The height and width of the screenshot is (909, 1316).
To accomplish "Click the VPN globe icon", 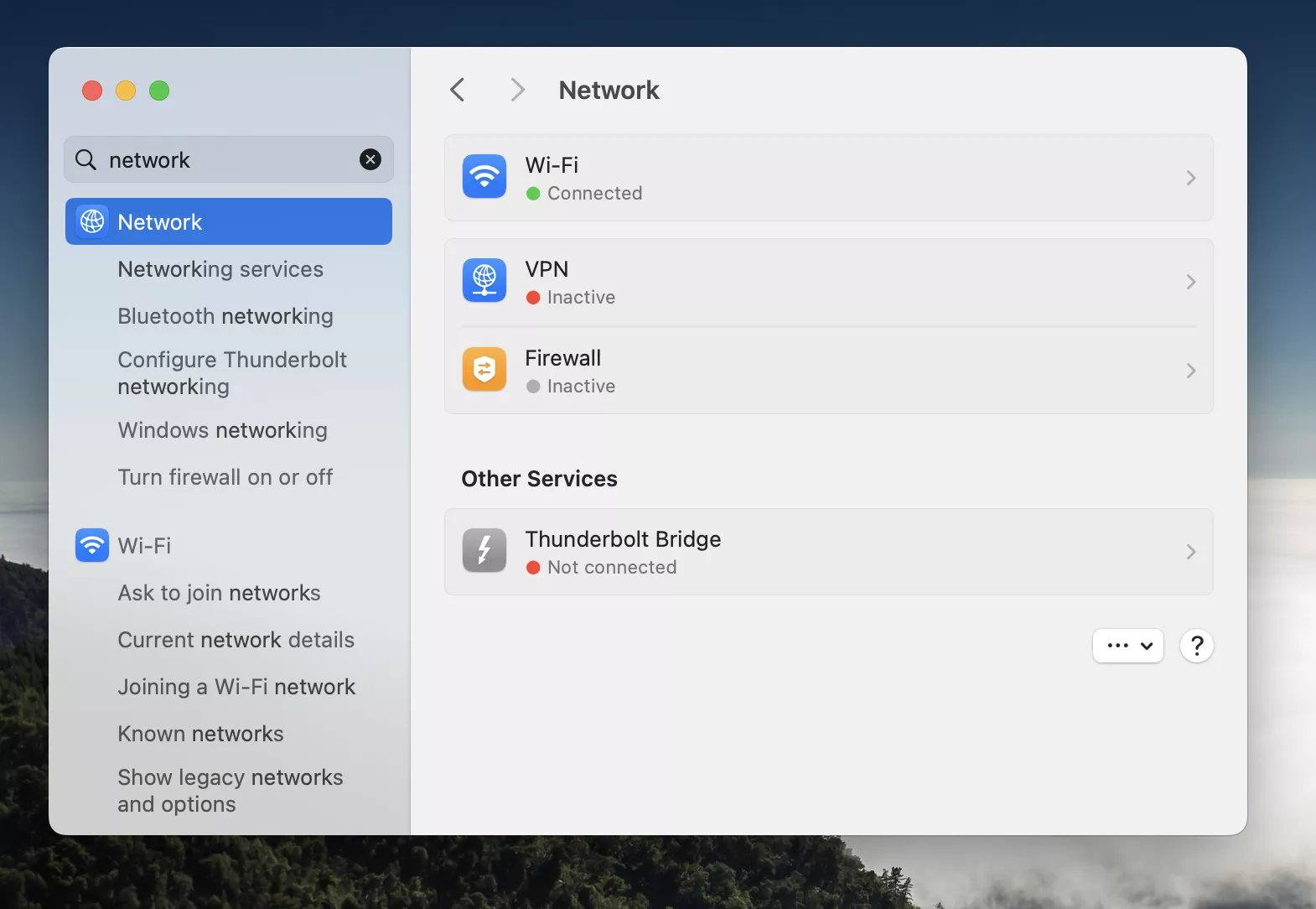I will [484, 281].
